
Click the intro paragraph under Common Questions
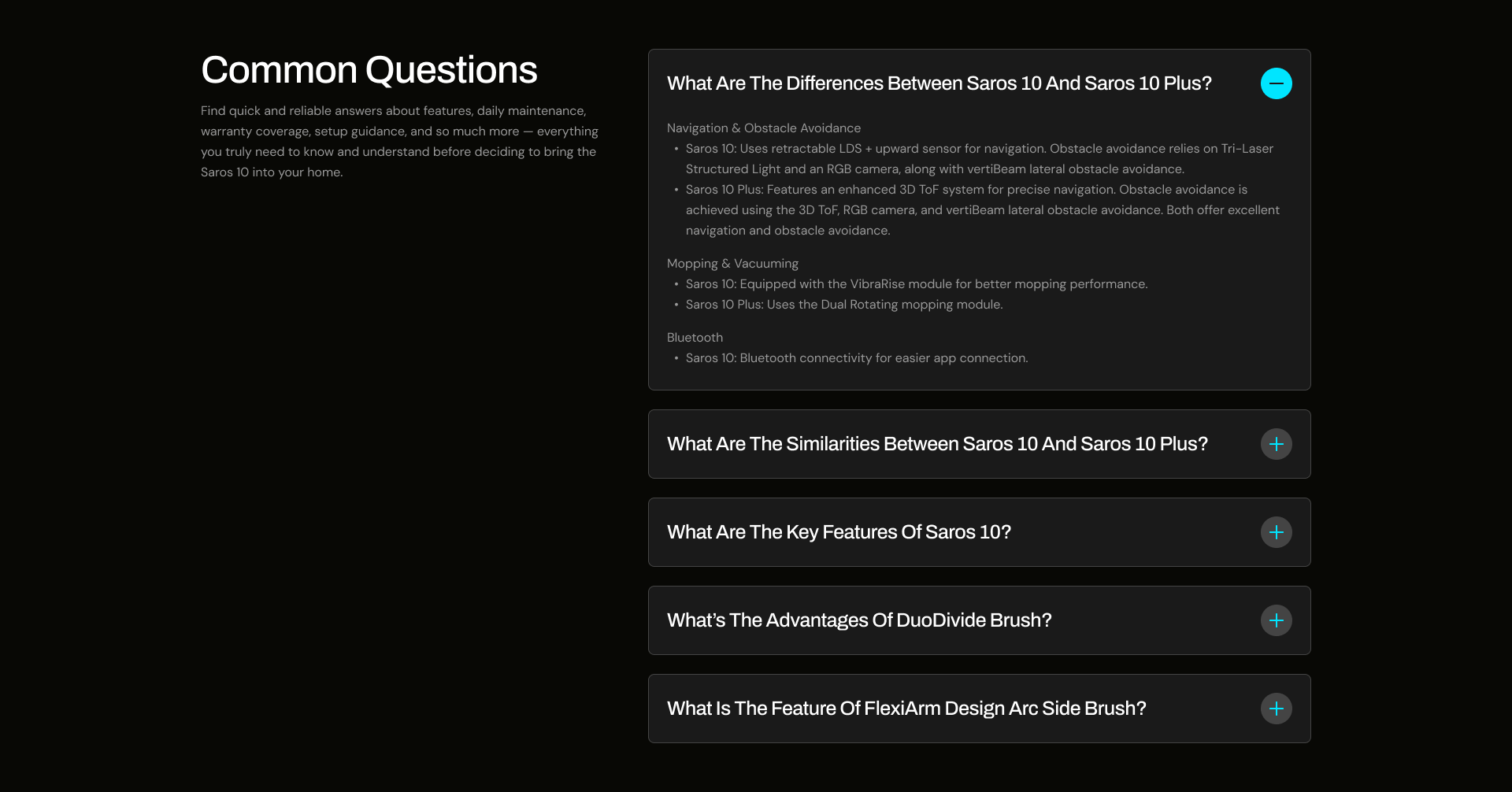click(399, 142)
